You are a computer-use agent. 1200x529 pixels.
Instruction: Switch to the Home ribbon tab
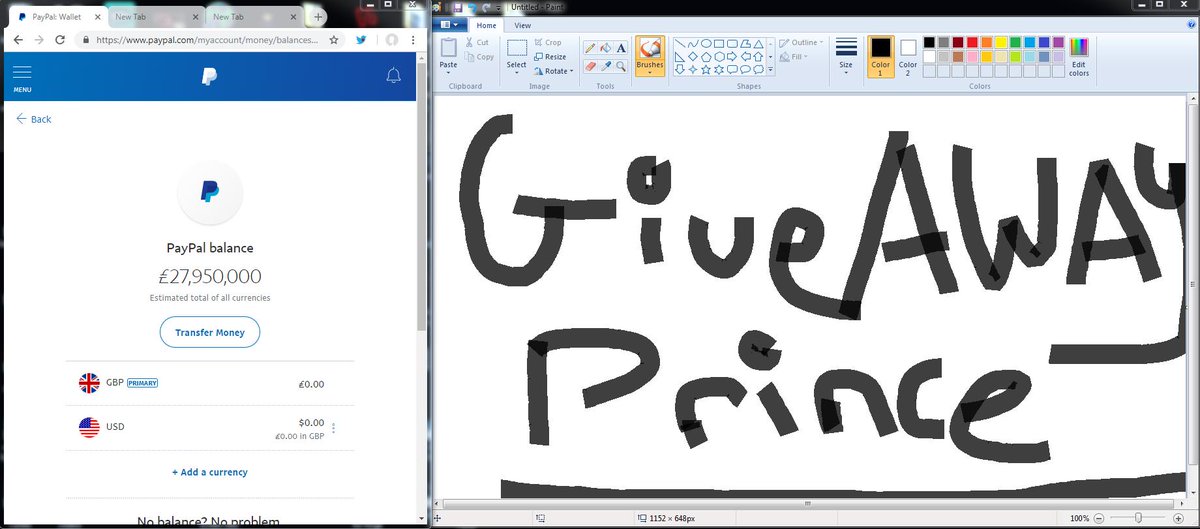click(x=487, y=25)
